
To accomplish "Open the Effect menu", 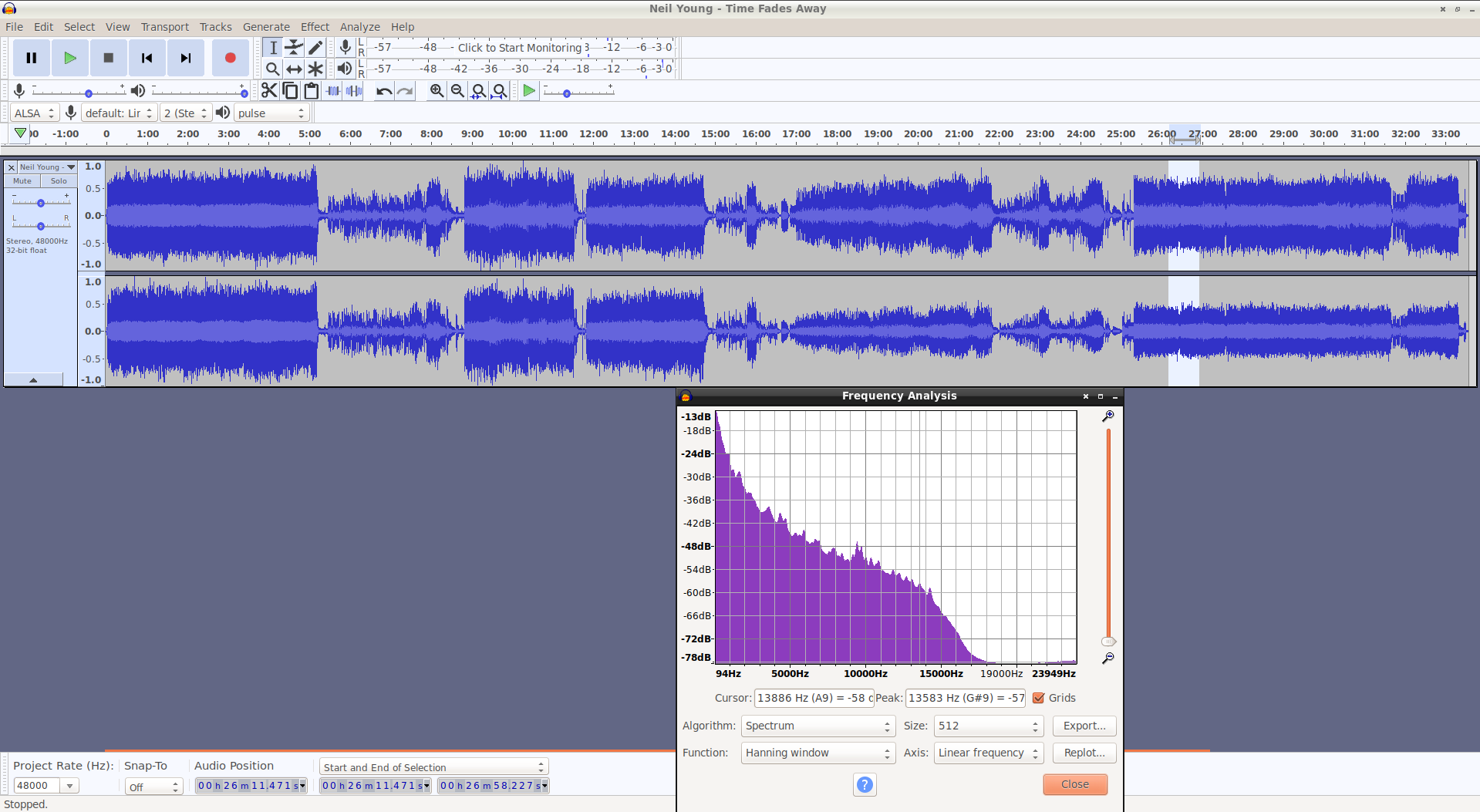I will tap(315, 27).
